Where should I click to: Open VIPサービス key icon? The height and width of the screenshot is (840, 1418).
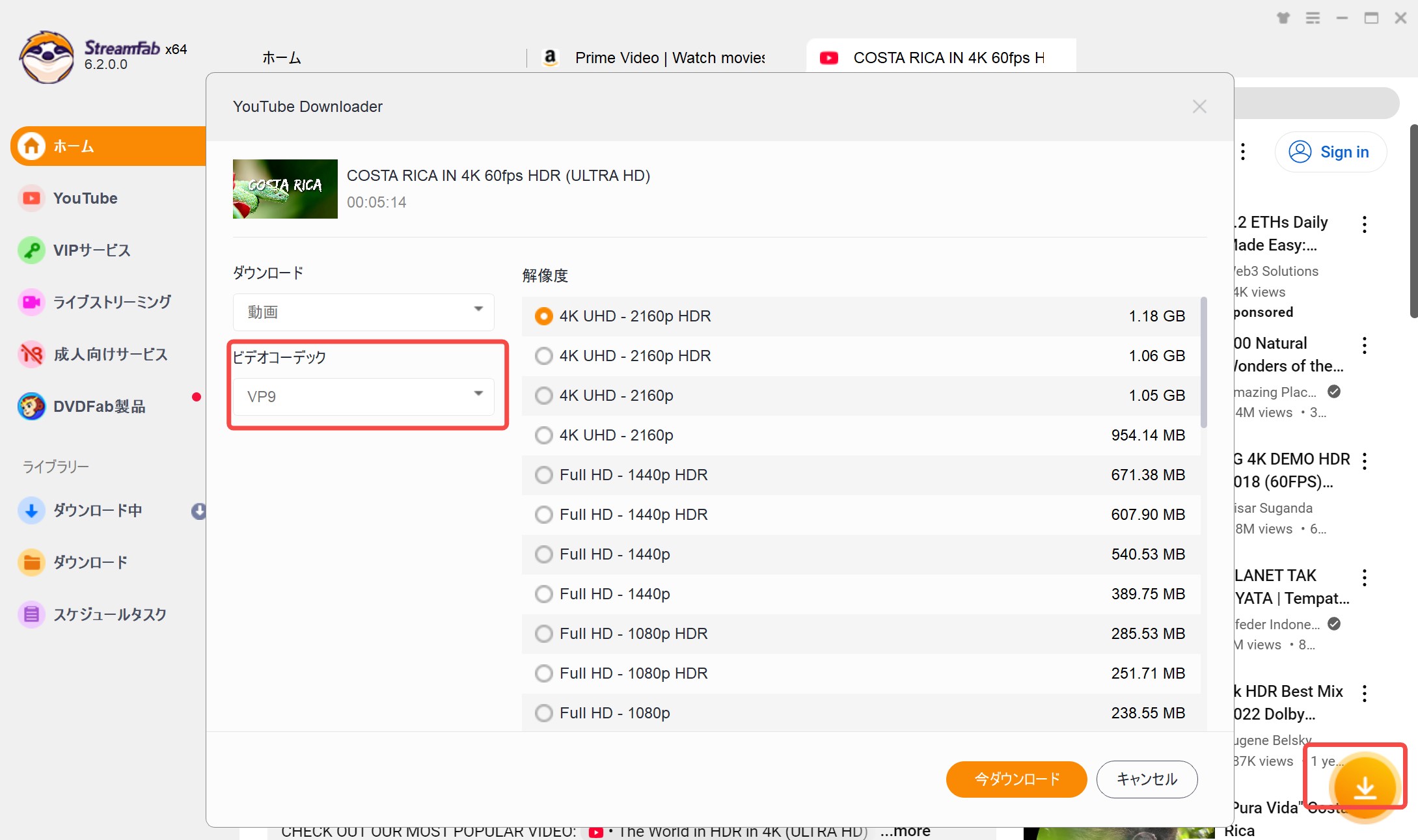31,251
